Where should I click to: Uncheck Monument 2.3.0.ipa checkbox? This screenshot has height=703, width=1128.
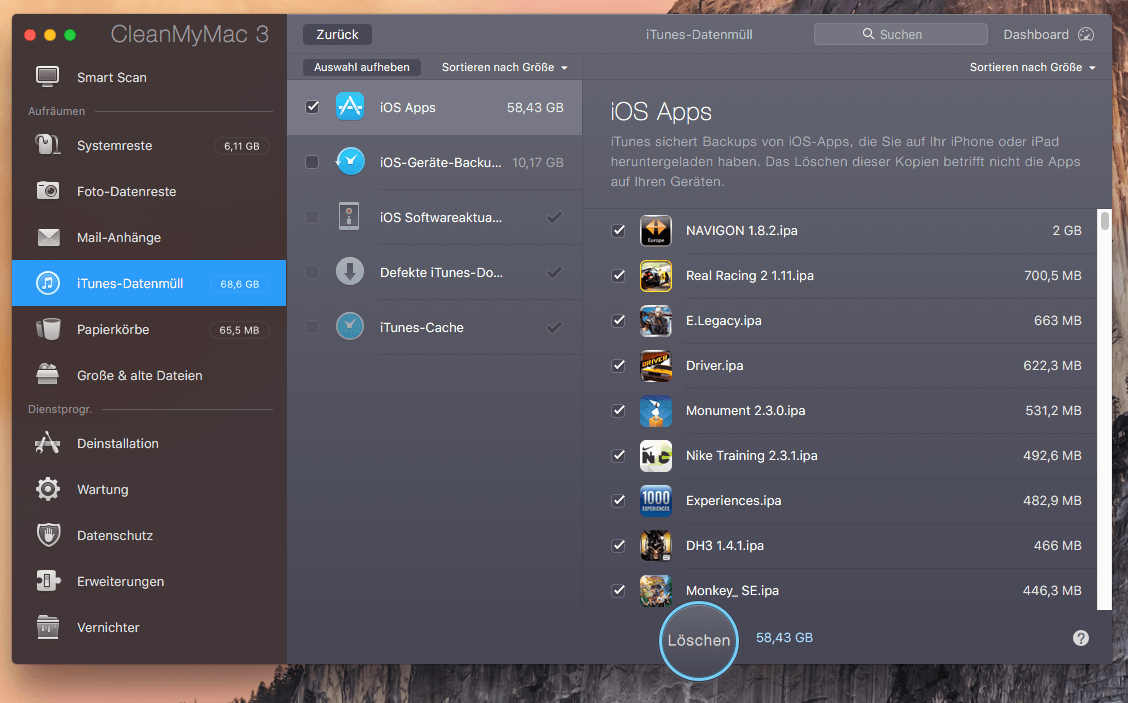pos(619,411)
